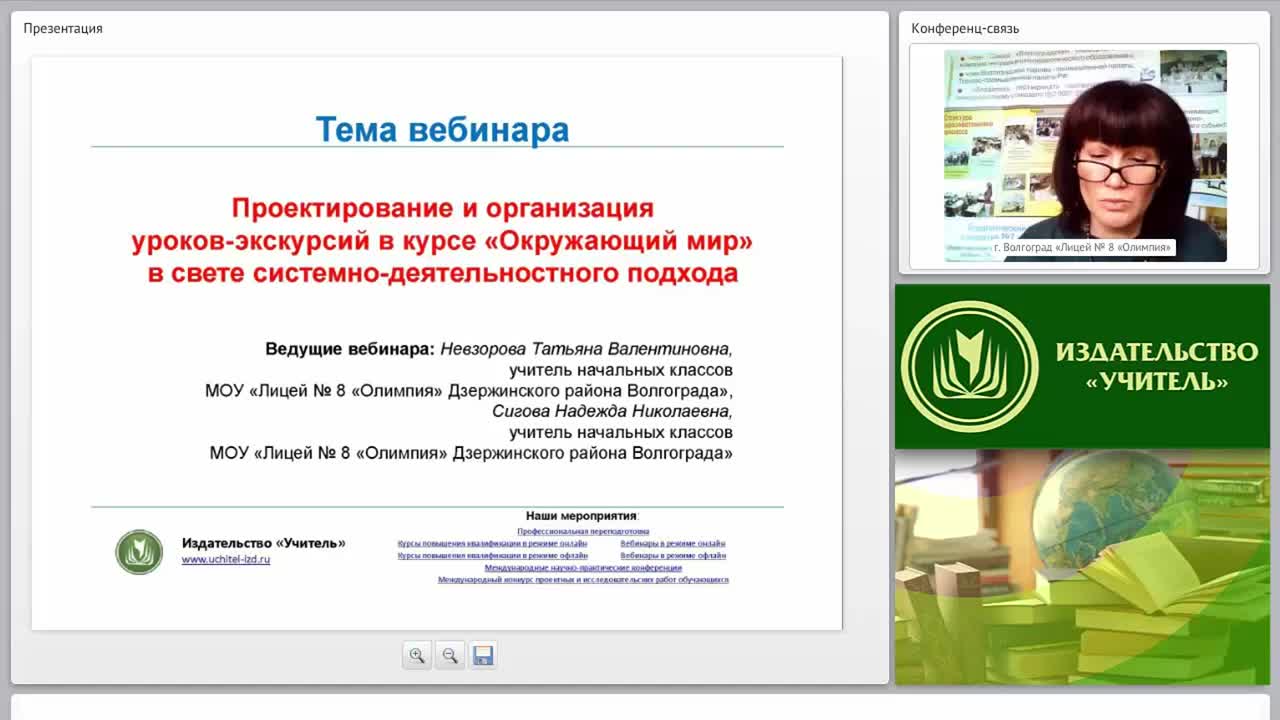The height and width of the screenshot is (720, 1280).
Task: Open Международный конкурс проектных работ link
Action: (x=583, y=580)
